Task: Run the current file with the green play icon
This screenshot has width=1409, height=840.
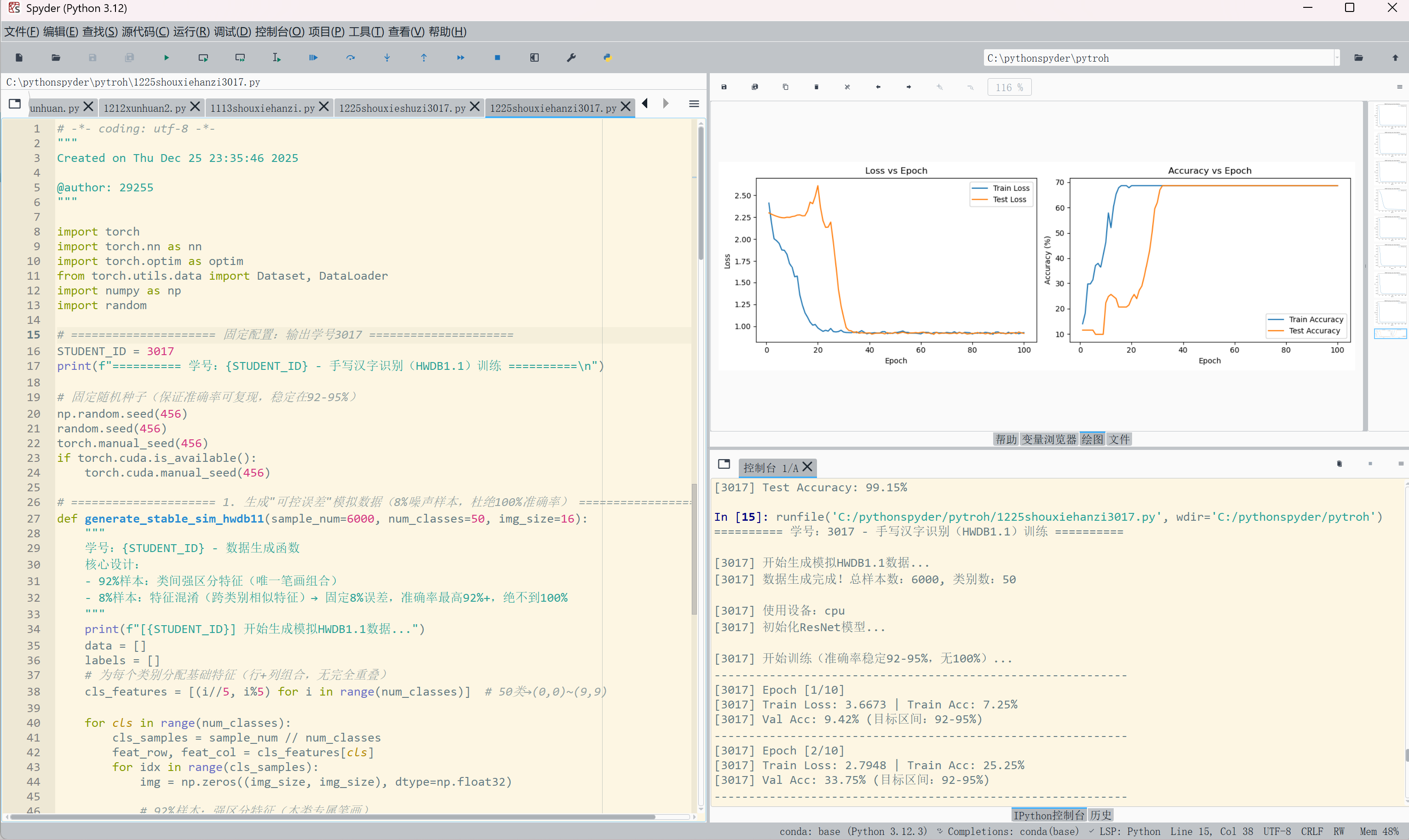Action: click(167, 58)
